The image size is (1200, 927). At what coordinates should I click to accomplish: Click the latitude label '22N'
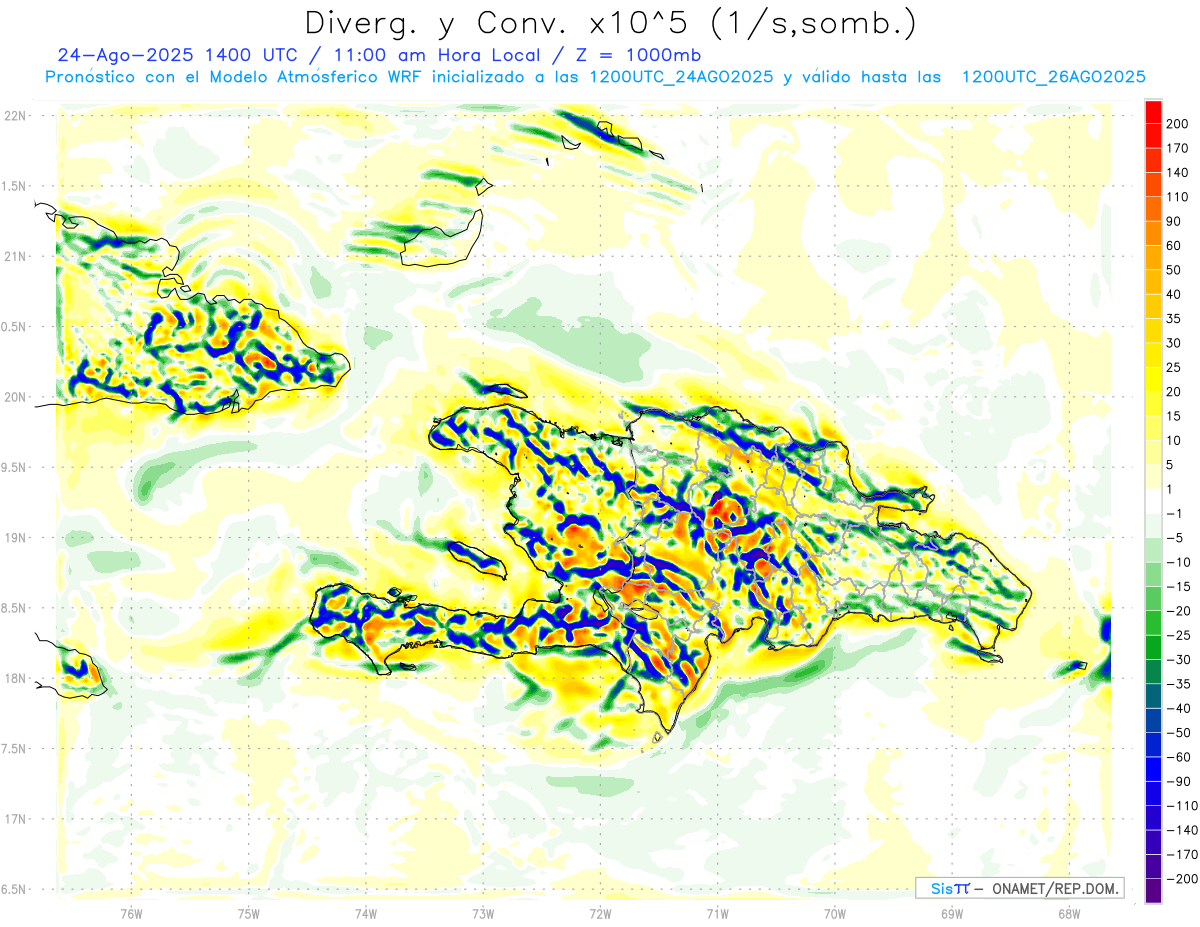[x=15, y=115]
